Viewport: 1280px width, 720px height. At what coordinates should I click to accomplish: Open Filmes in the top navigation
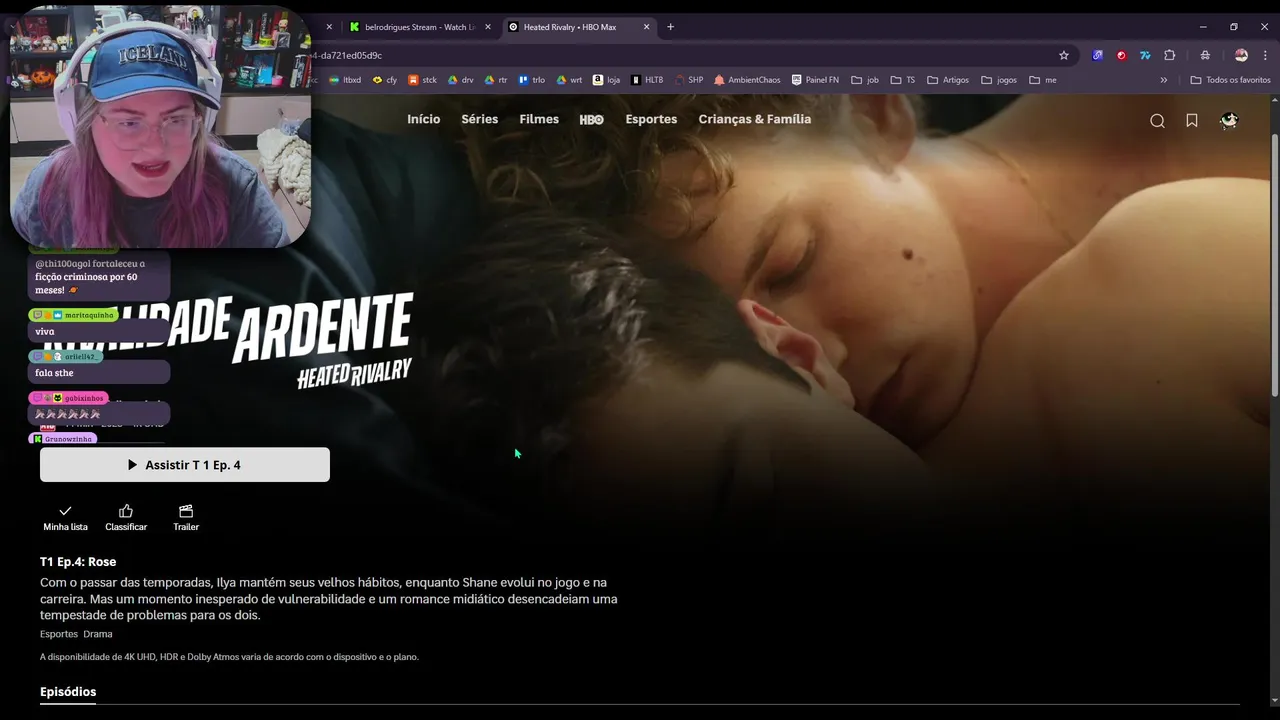coord(539,119)
